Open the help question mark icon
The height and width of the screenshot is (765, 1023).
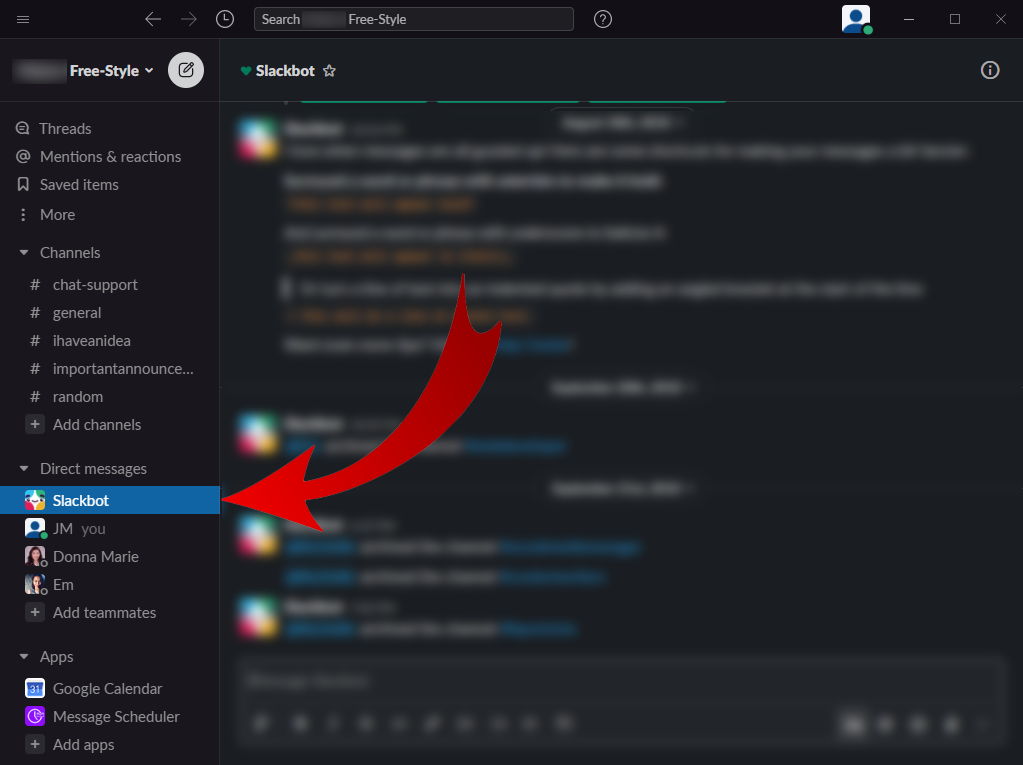pos(603,20)
